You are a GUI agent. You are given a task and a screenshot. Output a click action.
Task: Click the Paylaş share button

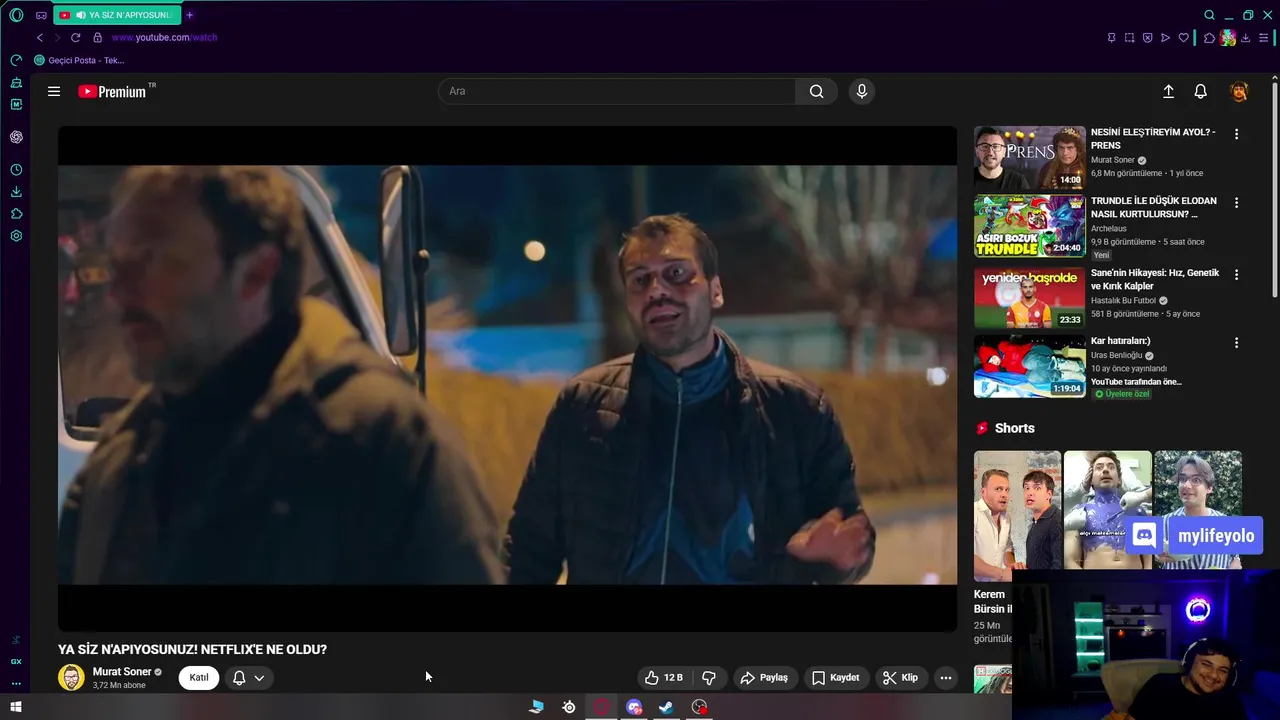[764, 677]
